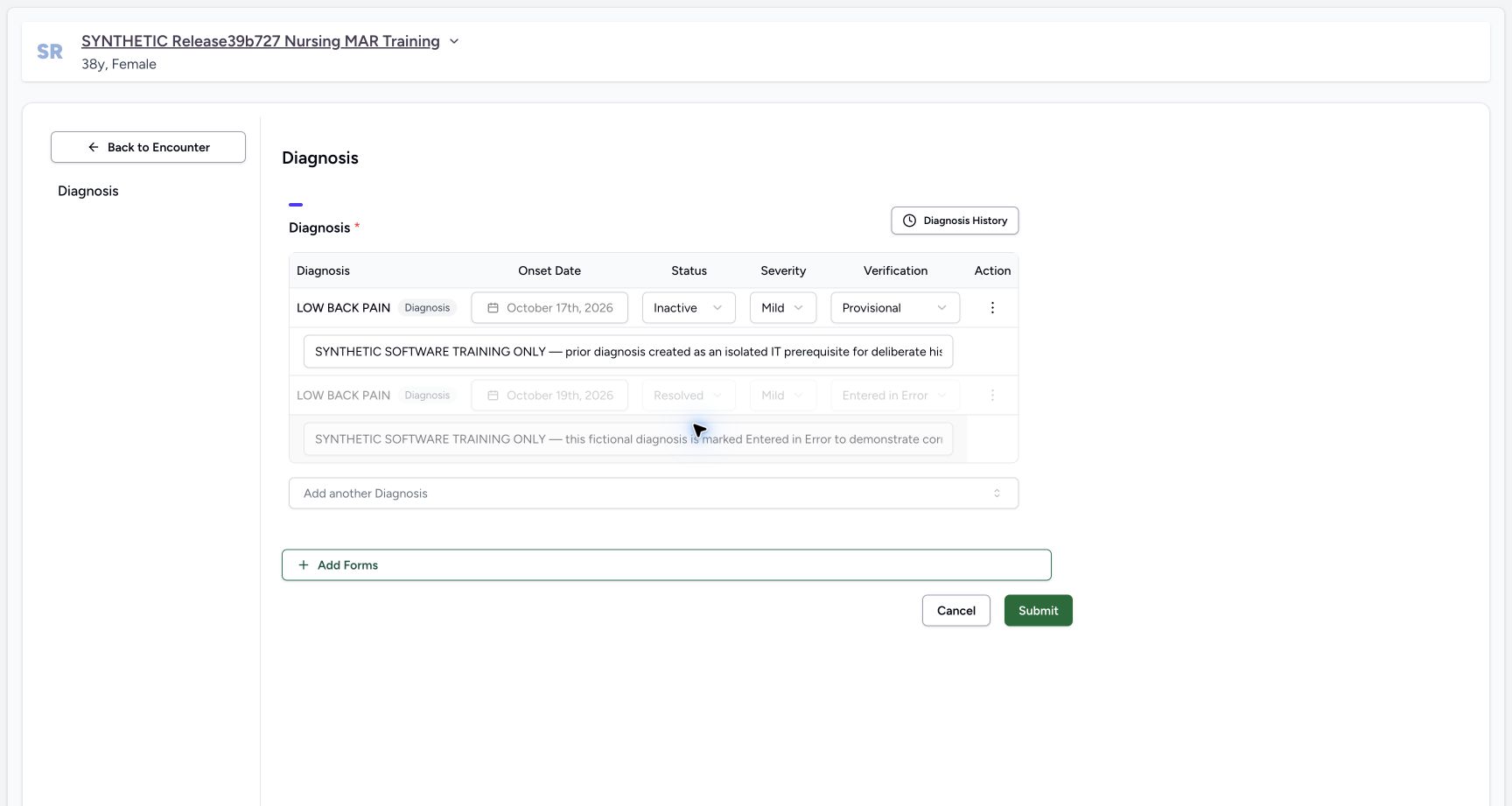This screenshot has width=1512, height=806.
Task: Click first LOW BACK PAIN diagnosis name
Action: point(343,308)
